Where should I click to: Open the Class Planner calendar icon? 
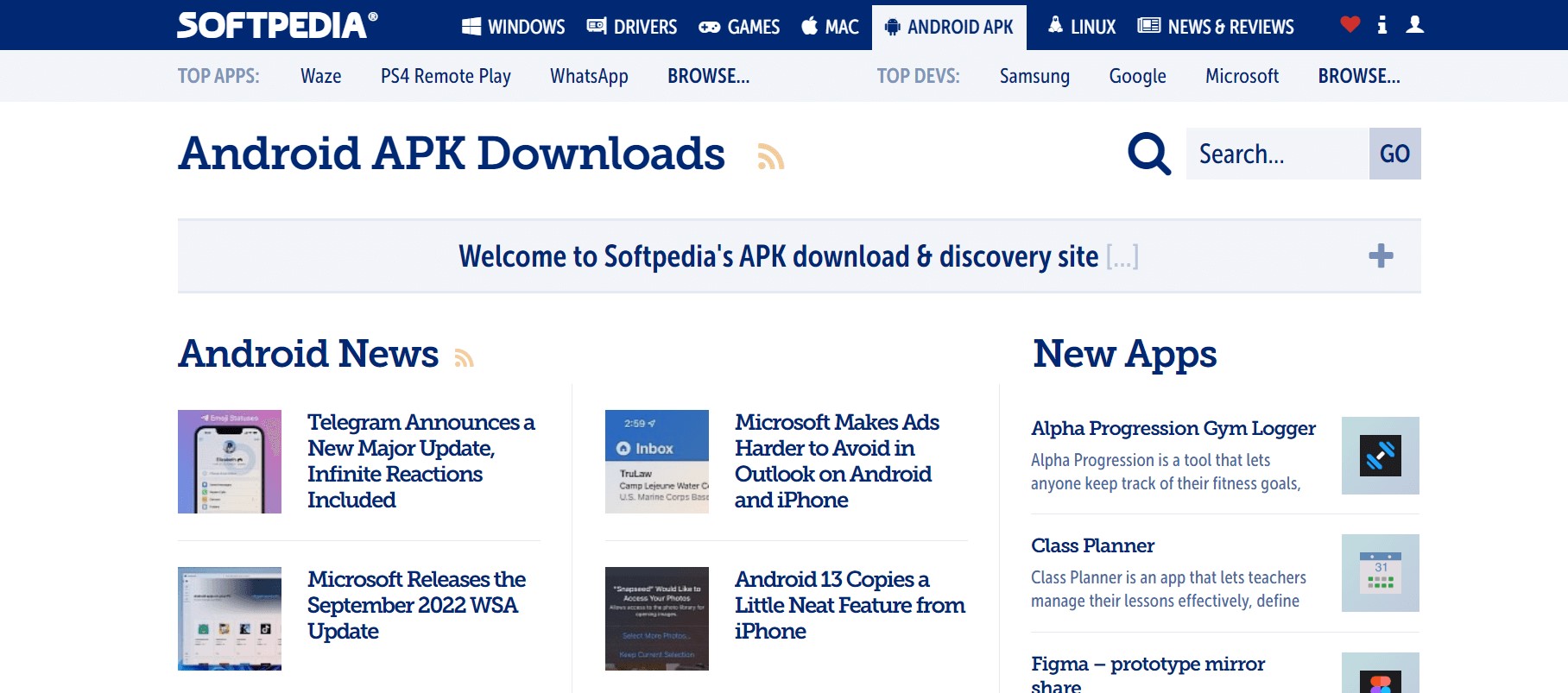1380,573
